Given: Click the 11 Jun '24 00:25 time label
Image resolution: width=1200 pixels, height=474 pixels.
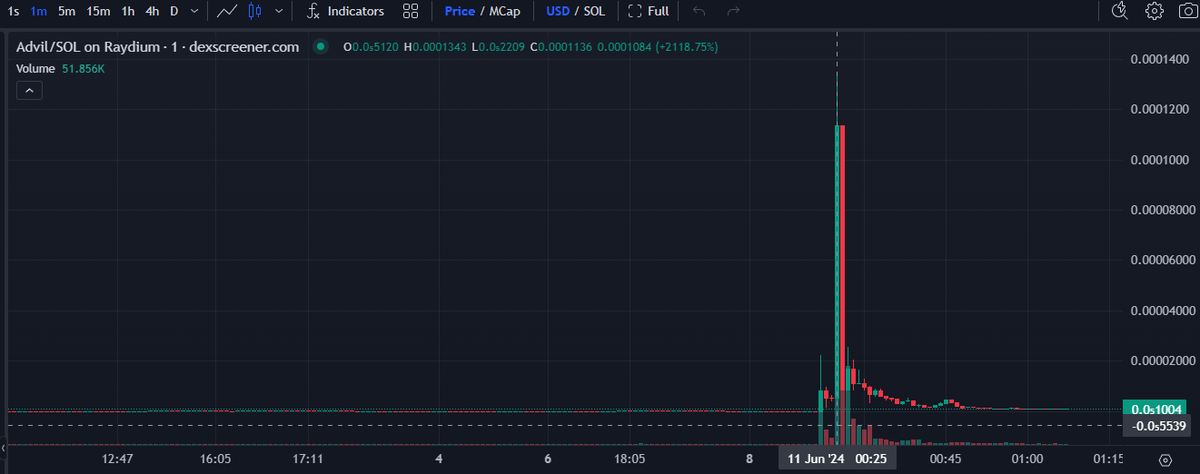Looking at the screenshot, I should click(838, 459).
